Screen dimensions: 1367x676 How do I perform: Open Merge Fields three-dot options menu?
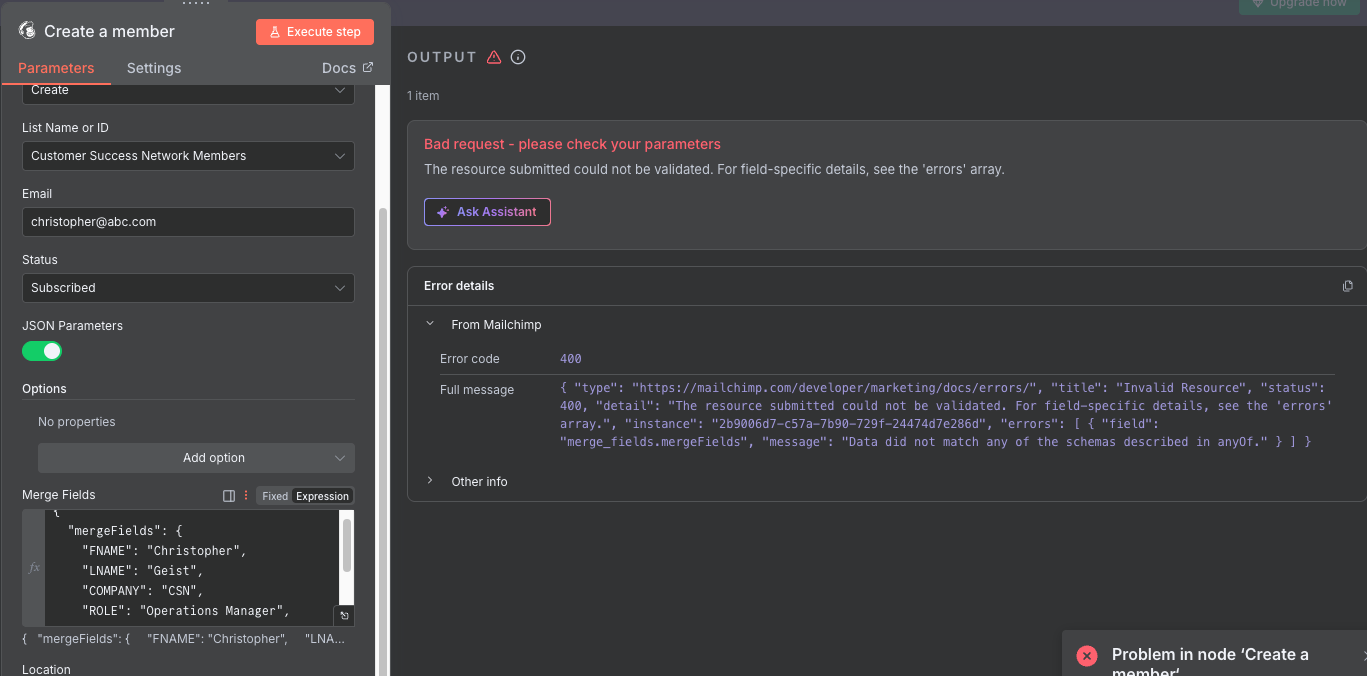pos(246,496)
